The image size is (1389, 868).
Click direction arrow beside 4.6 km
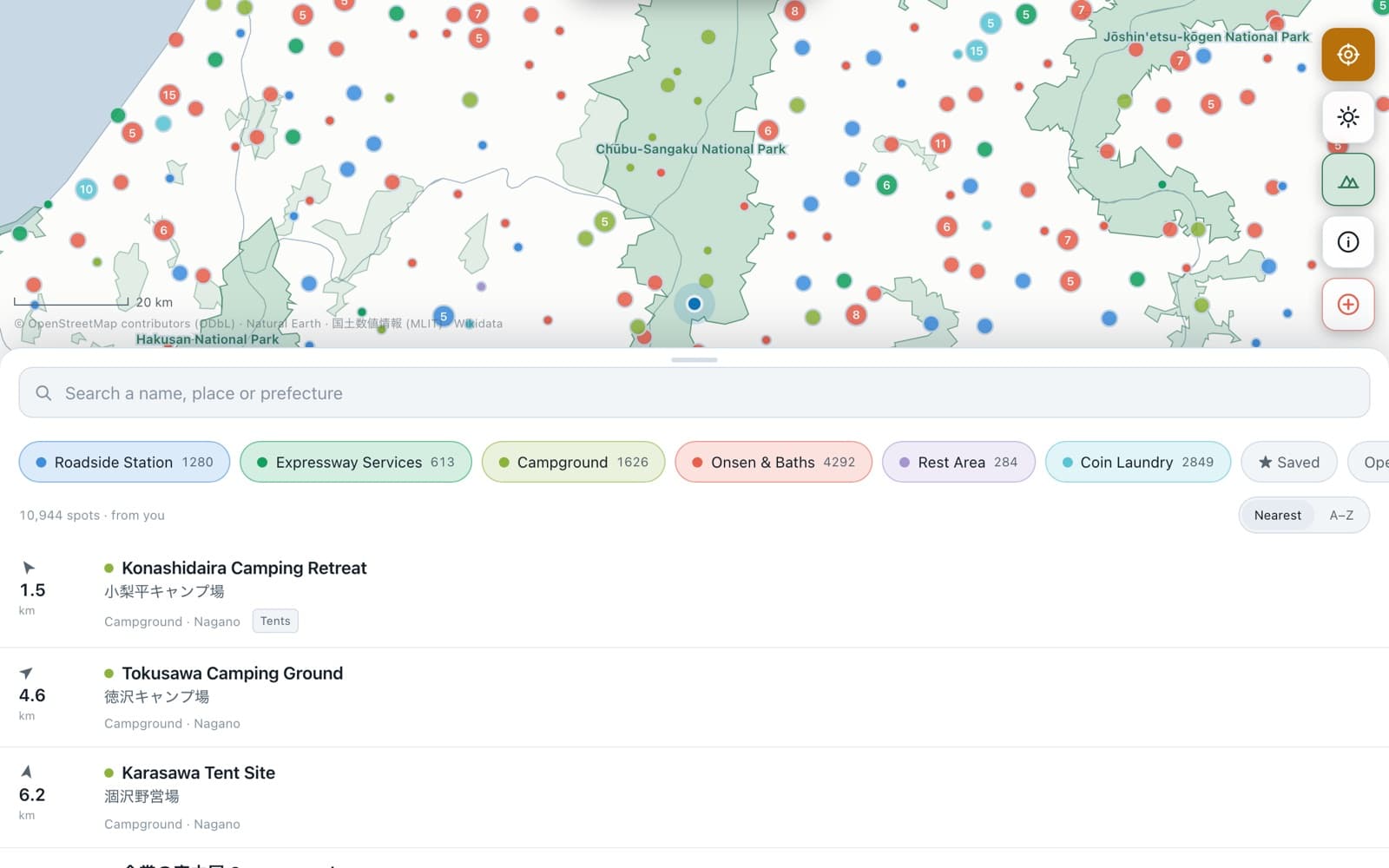pyautogui.click(x=27, y=673)
